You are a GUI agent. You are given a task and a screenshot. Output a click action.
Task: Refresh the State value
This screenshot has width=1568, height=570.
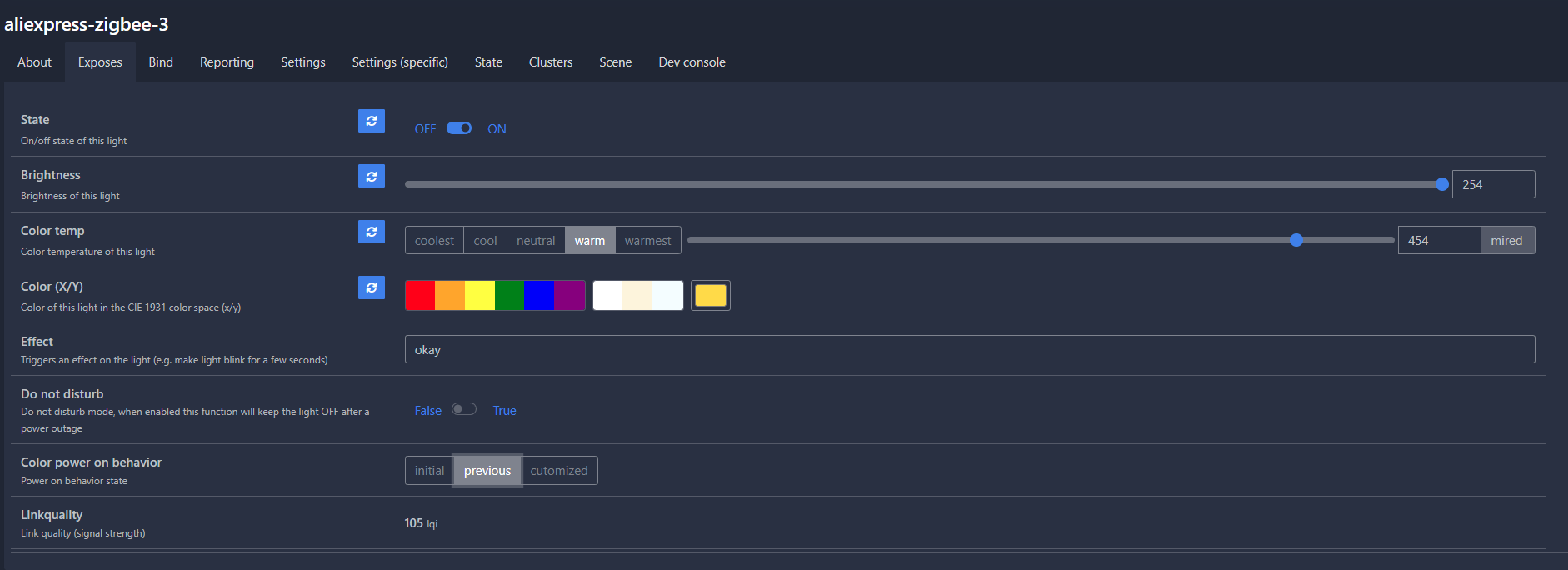372,121
